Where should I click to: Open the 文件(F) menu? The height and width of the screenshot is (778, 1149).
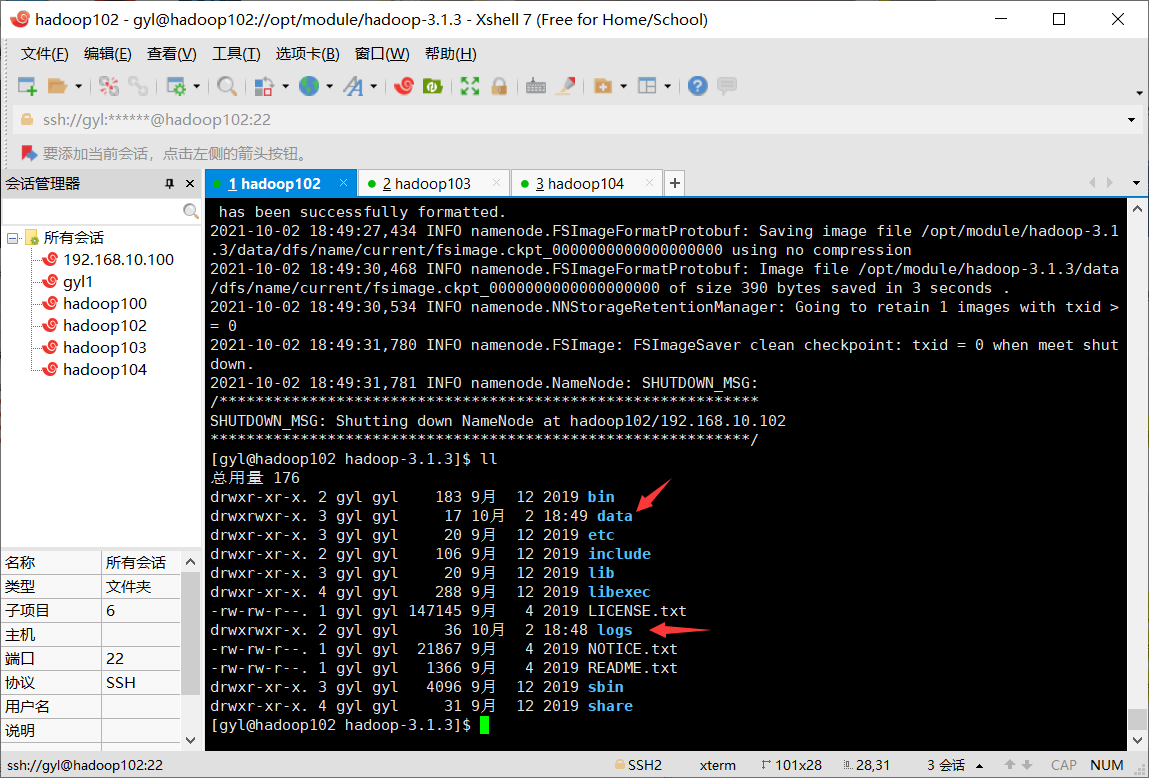pos(44,53)
